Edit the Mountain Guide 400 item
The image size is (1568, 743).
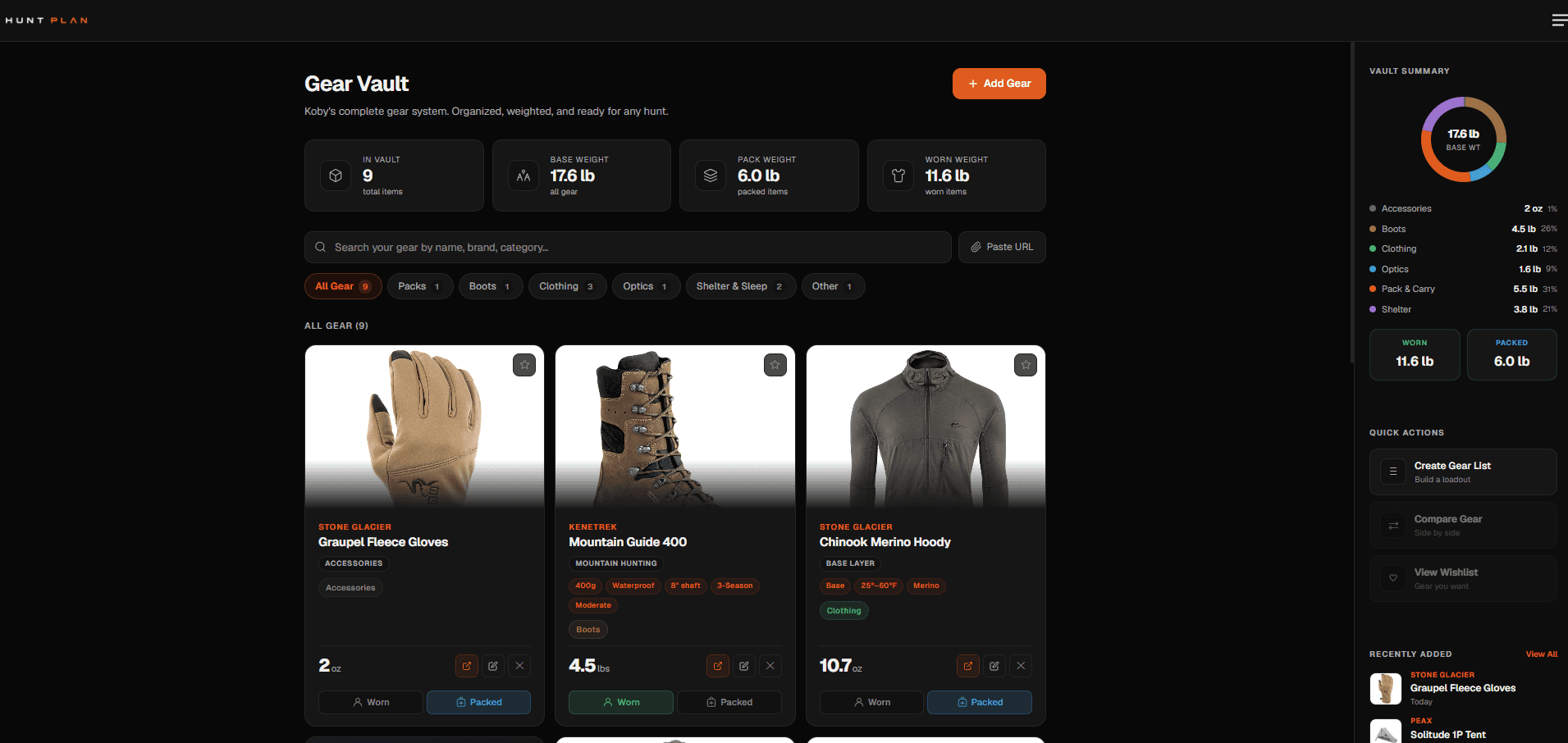point(744,666)
